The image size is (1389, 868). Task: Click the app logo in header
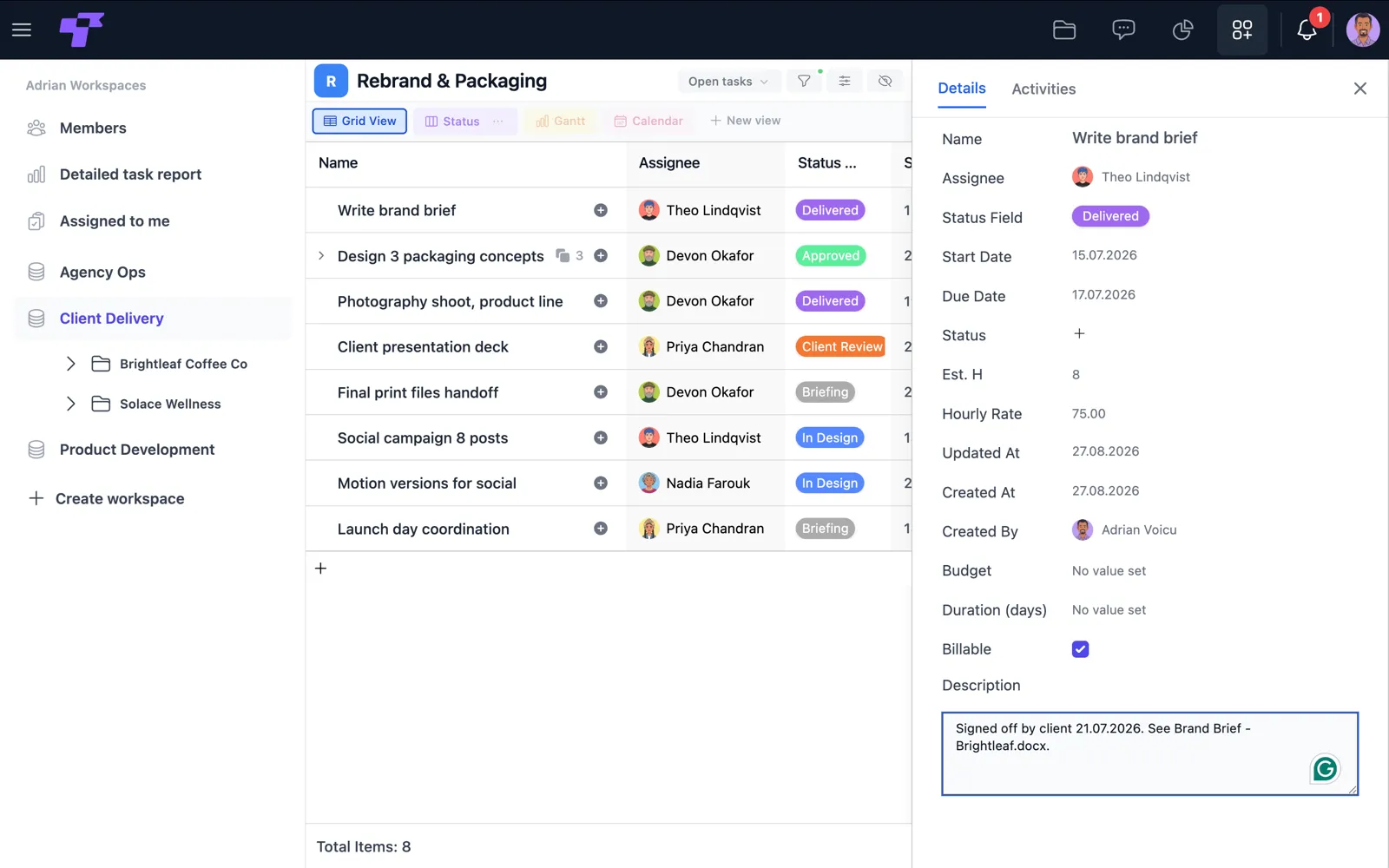pyautogui.click(x=82, y=30)
